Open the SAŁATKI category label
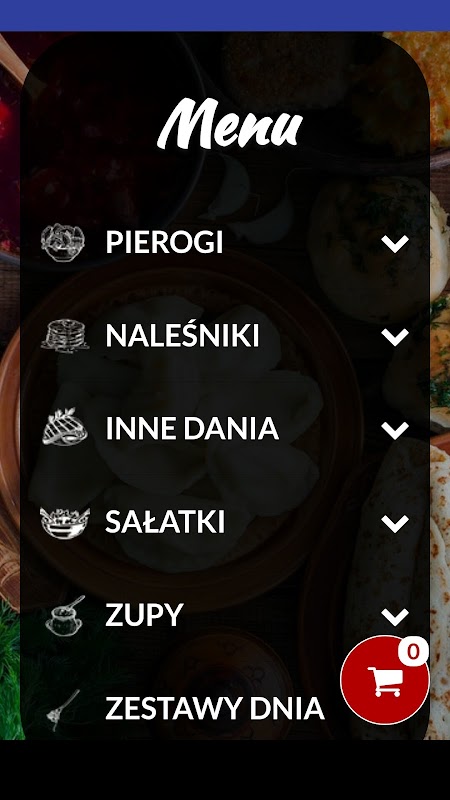 coord(165,521)
